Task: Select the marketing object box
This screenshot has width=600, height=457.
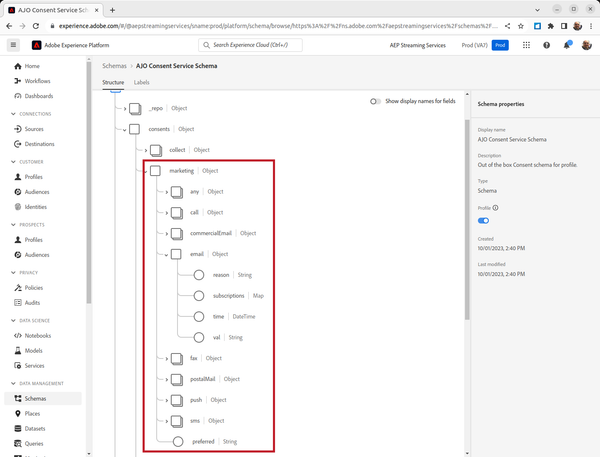Action: pyautogui.click(x=155, y=171)
